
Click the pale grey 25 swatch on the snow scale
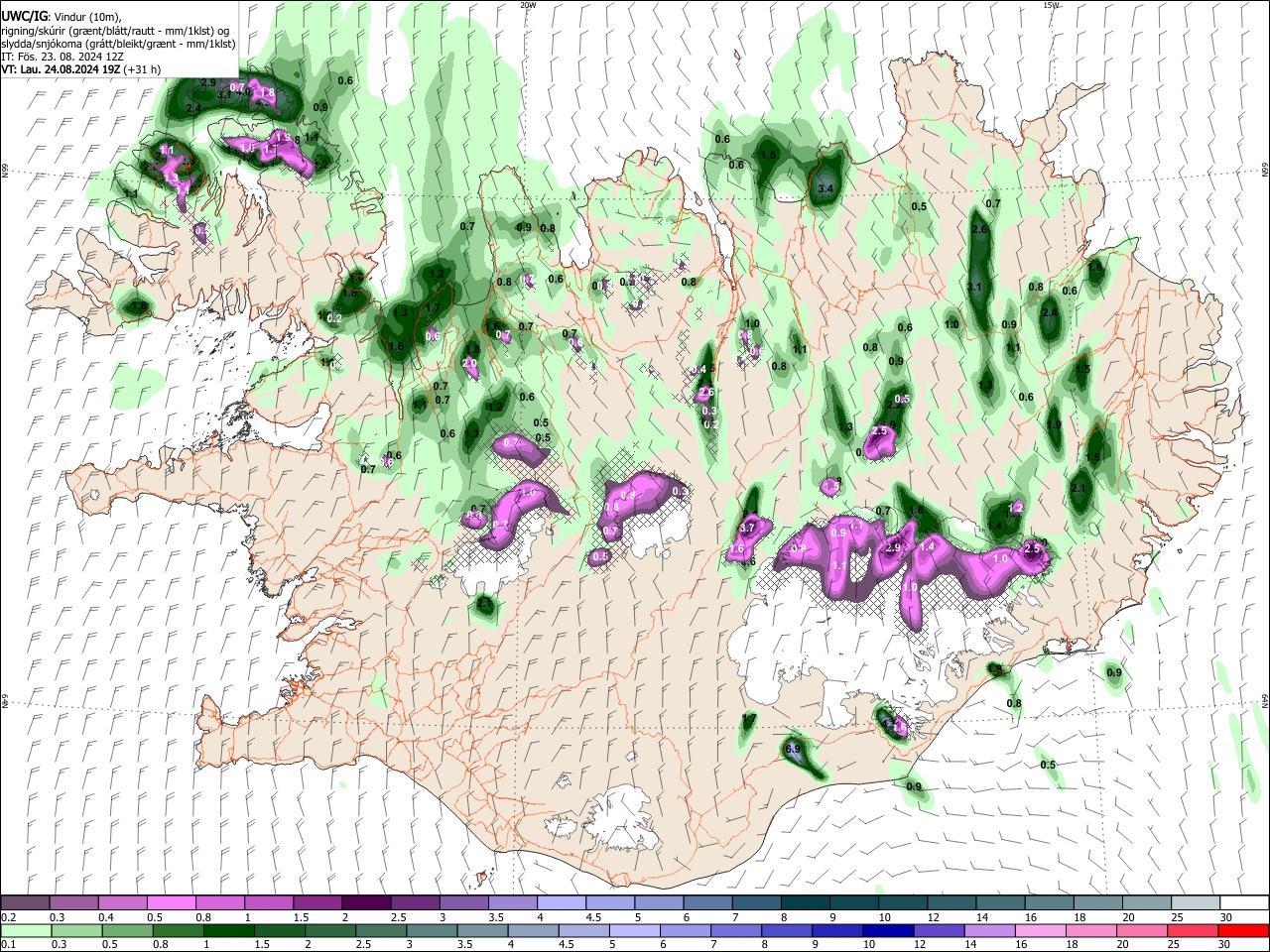(1195, 903)
